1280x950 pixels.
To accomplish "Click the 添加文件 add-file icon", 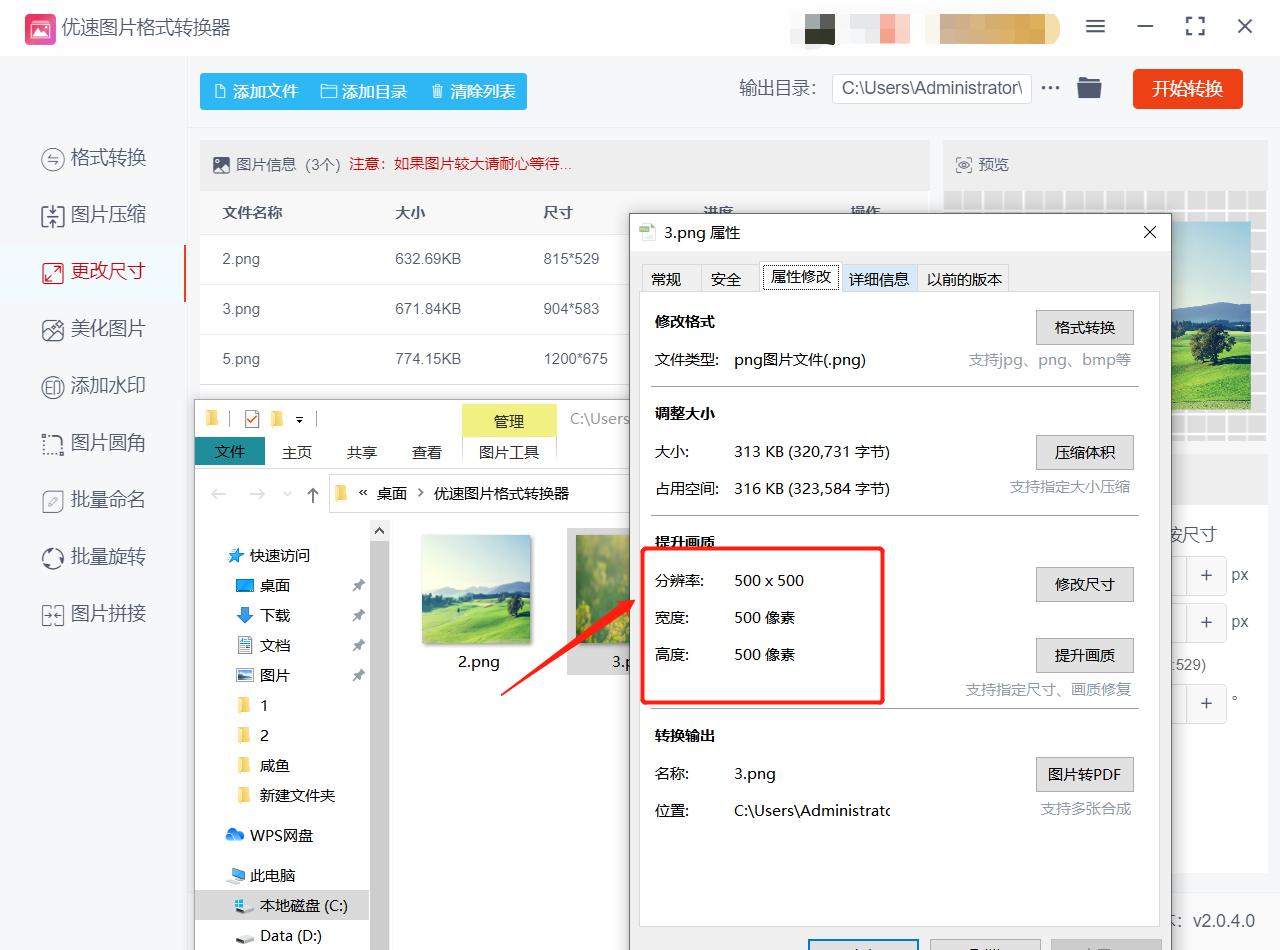I will (219, 91).
